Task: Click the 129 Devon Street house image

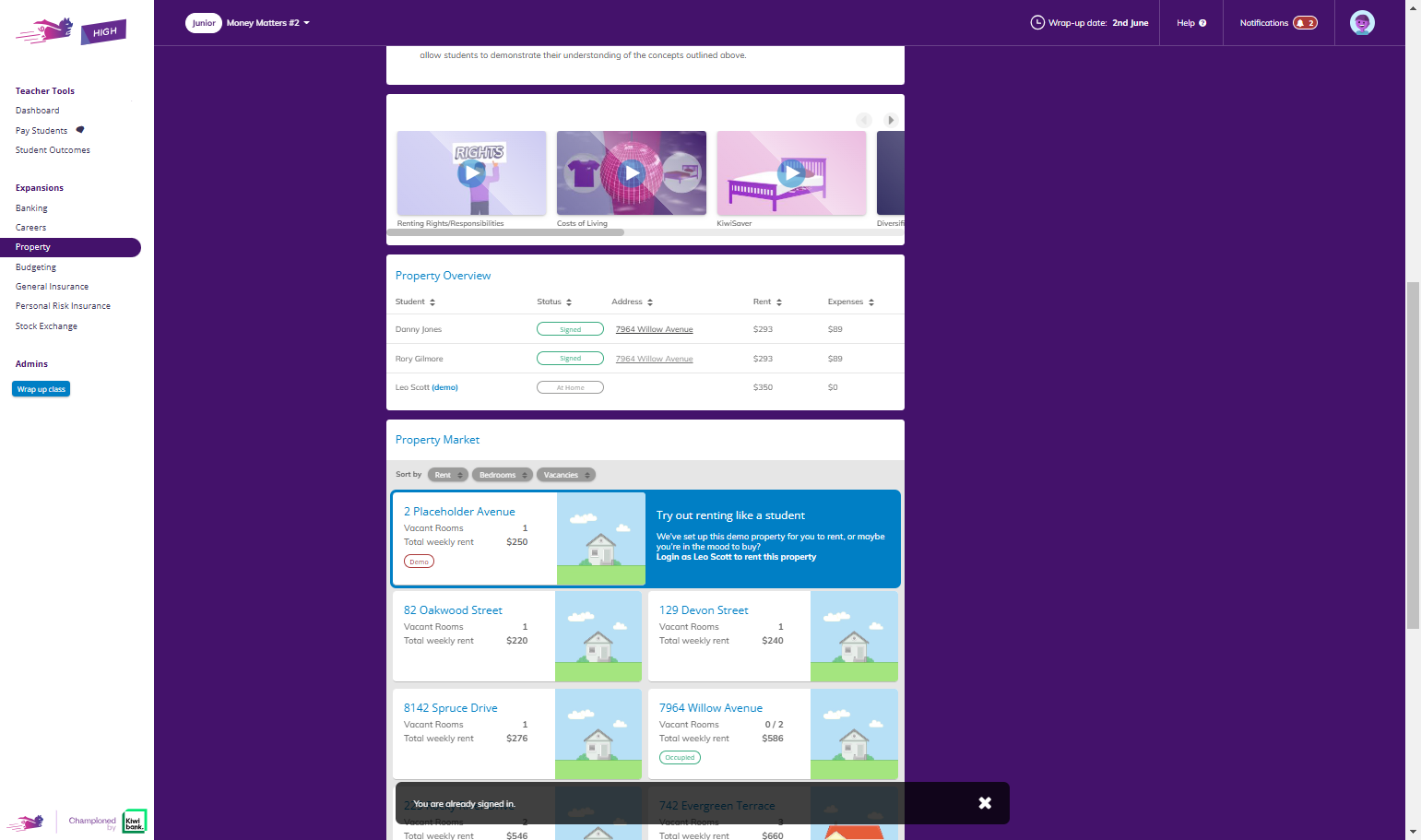Action: (x=854, y=636)
